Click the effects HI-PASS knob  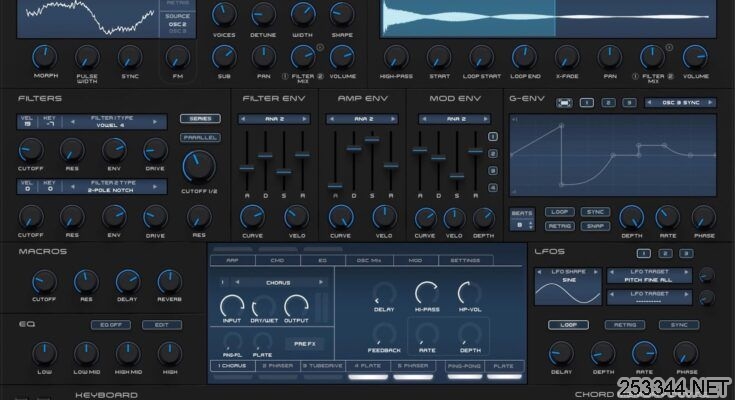[x=427, y=294]
